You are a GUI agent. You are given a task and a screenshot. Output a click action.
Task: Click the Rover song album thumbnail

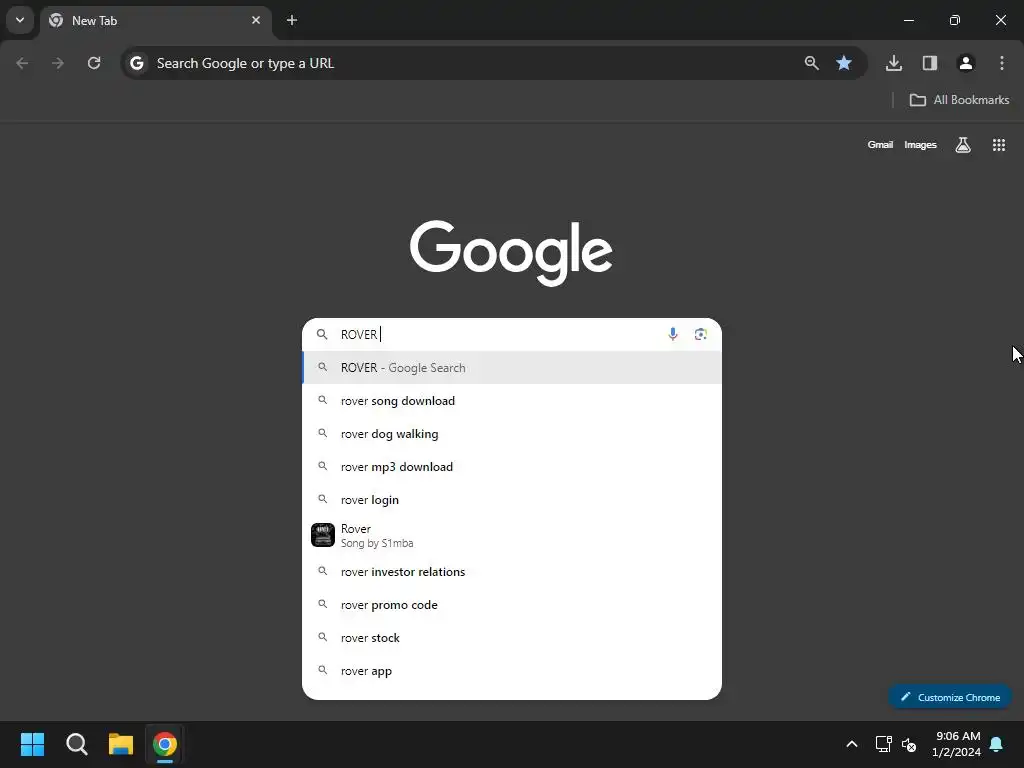click(x=323, y=535)
